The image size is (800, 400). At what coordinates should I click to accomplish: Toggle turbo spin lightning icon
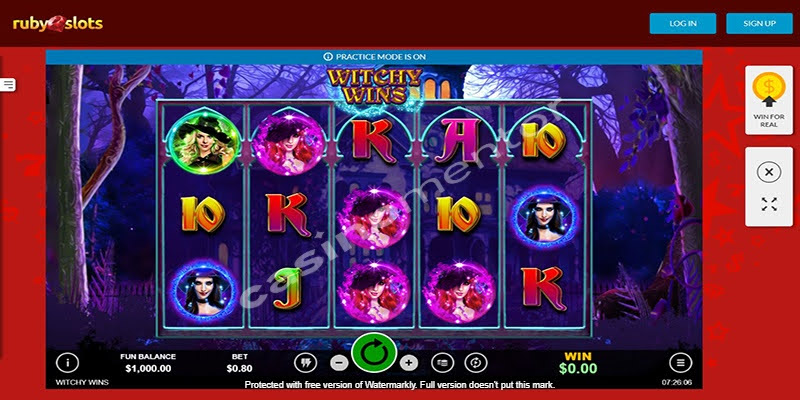pyautogui.click(x=305, y=363)
